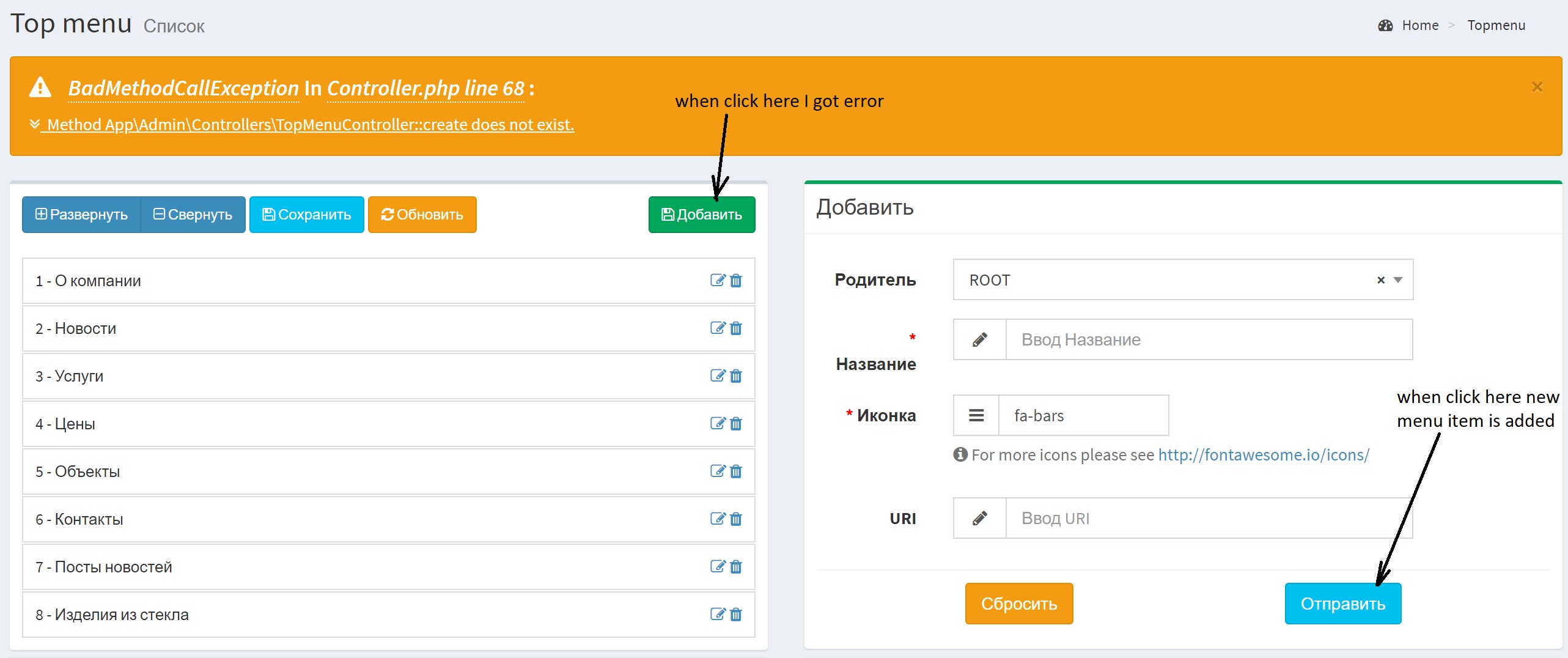This screenshot has height=658, width=1568.
Task: Edit the menu item "Объекты"
Action: [x=719, y=471]
